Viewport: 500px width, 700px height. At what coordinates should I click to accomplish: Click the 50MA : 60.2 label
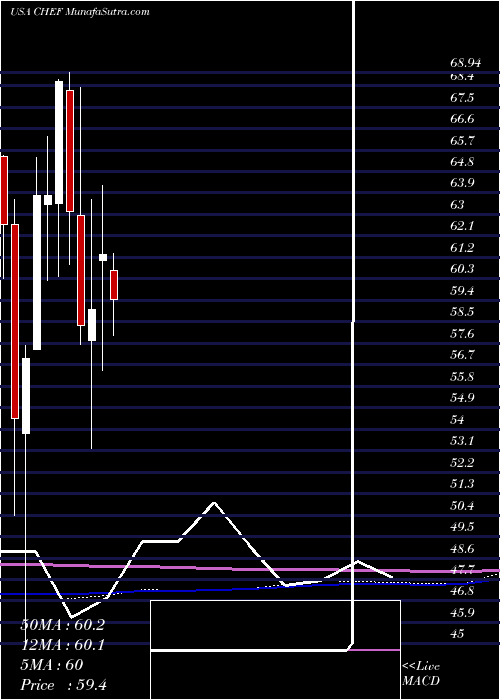tap(62, 625)
